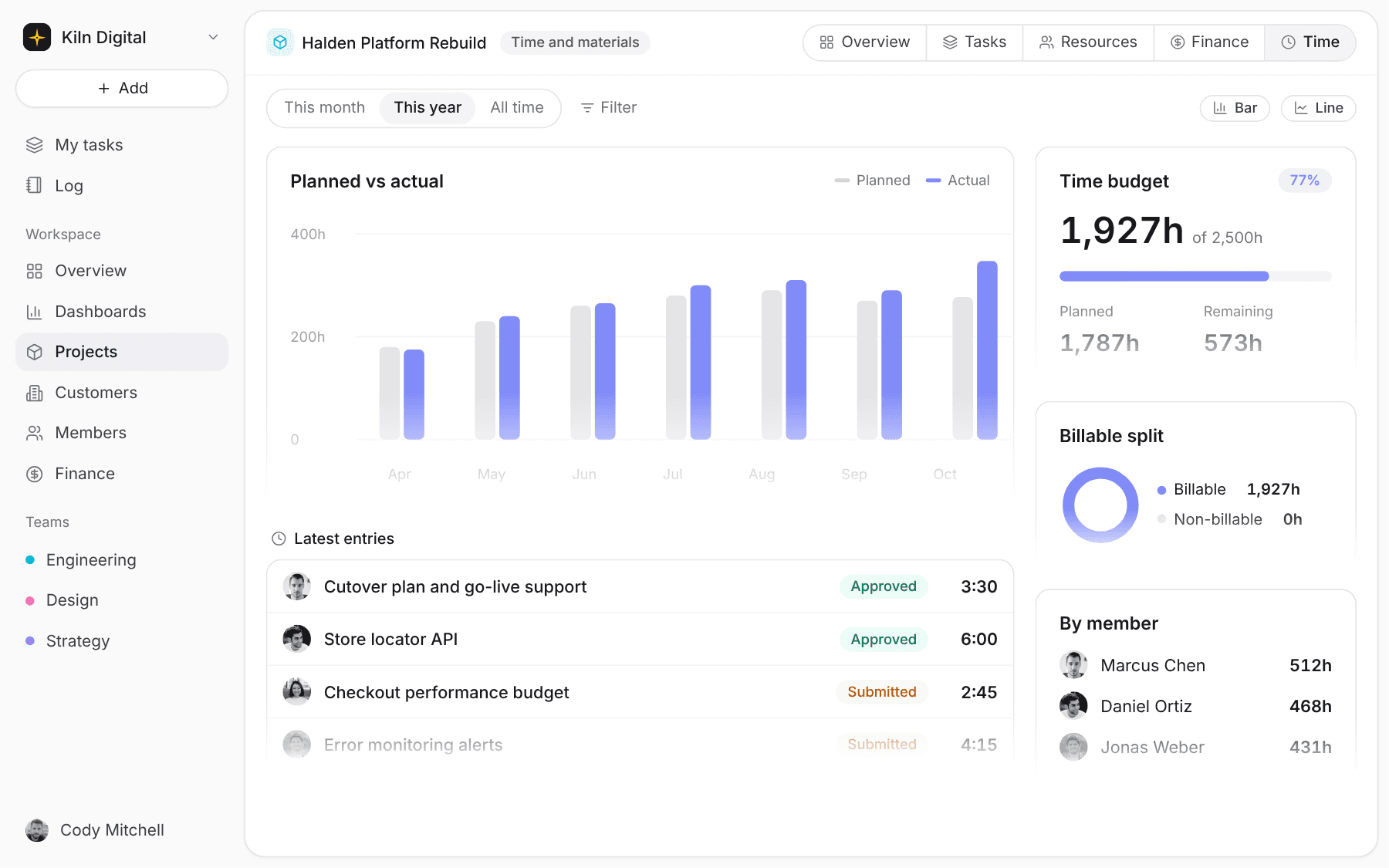
Task: Click Submitted status on Checkout performance budget
Action: [x=882, y=692]
